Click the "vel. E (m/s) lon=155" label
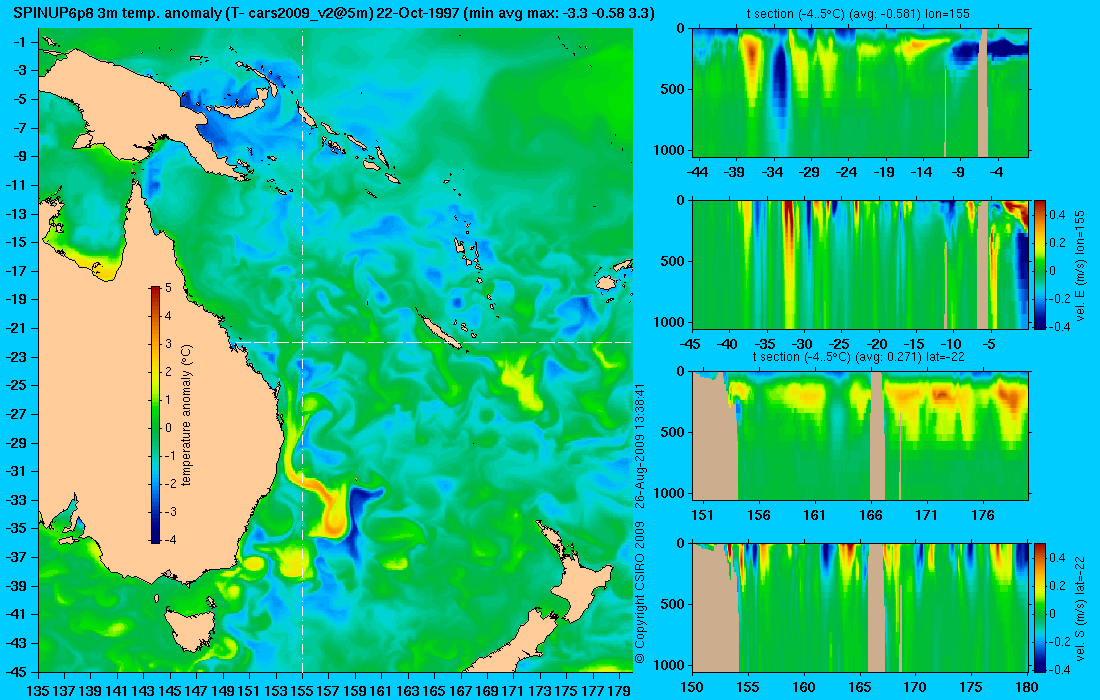 tap(1080, 264)
